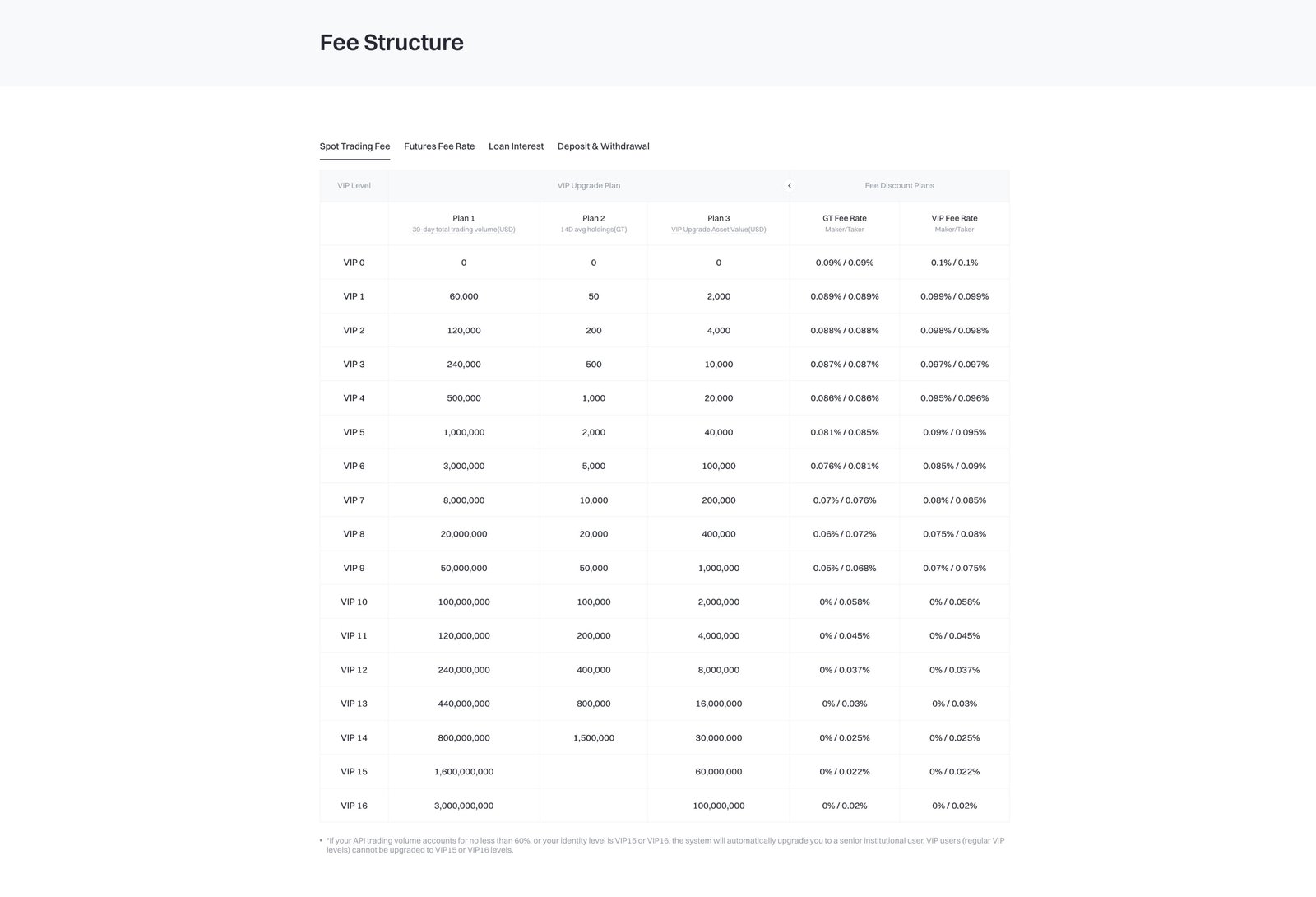Click the VIP 5 level label
The image size is (1316, 897).
click(354, 431)
